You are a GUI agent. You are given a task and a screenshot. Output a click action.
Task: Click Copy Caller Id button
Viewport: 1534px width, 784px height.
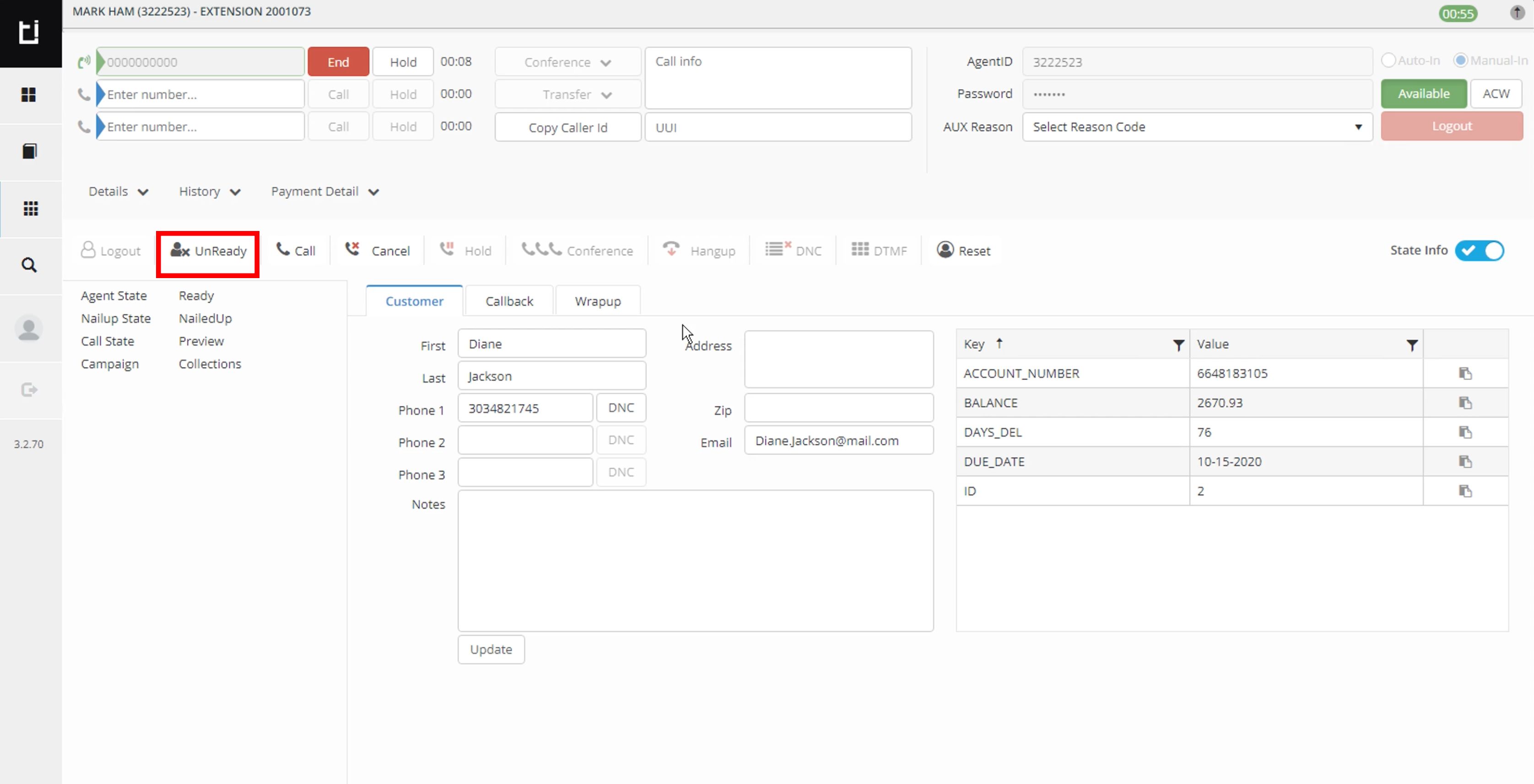pyautogui.click(x=567, y=128)
